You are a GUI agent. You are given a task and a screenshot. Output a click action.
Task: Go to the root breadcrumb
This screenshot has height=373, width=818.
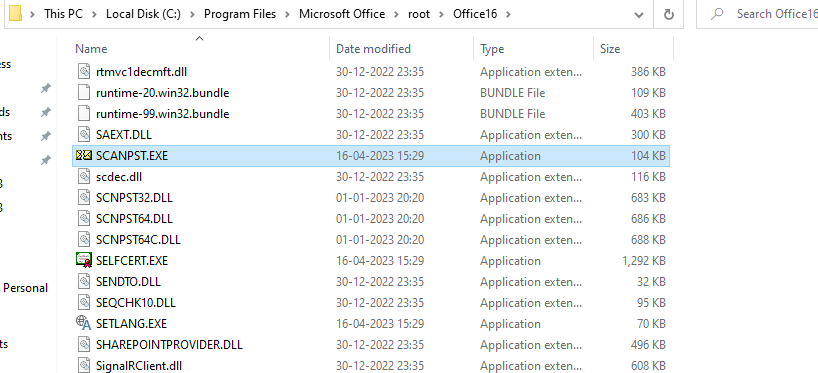coord(419,14)
